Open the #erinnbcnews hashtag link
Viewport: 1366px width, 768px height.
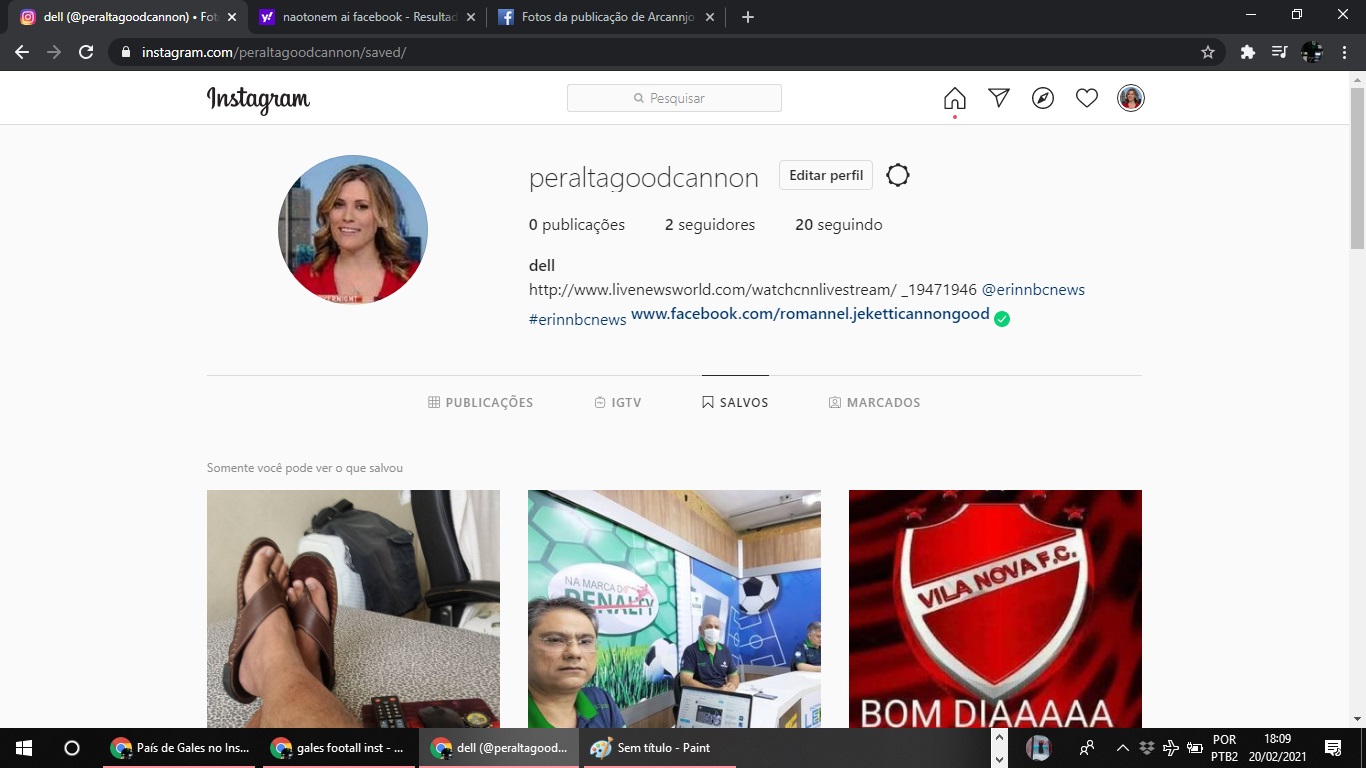pos(578,319)
